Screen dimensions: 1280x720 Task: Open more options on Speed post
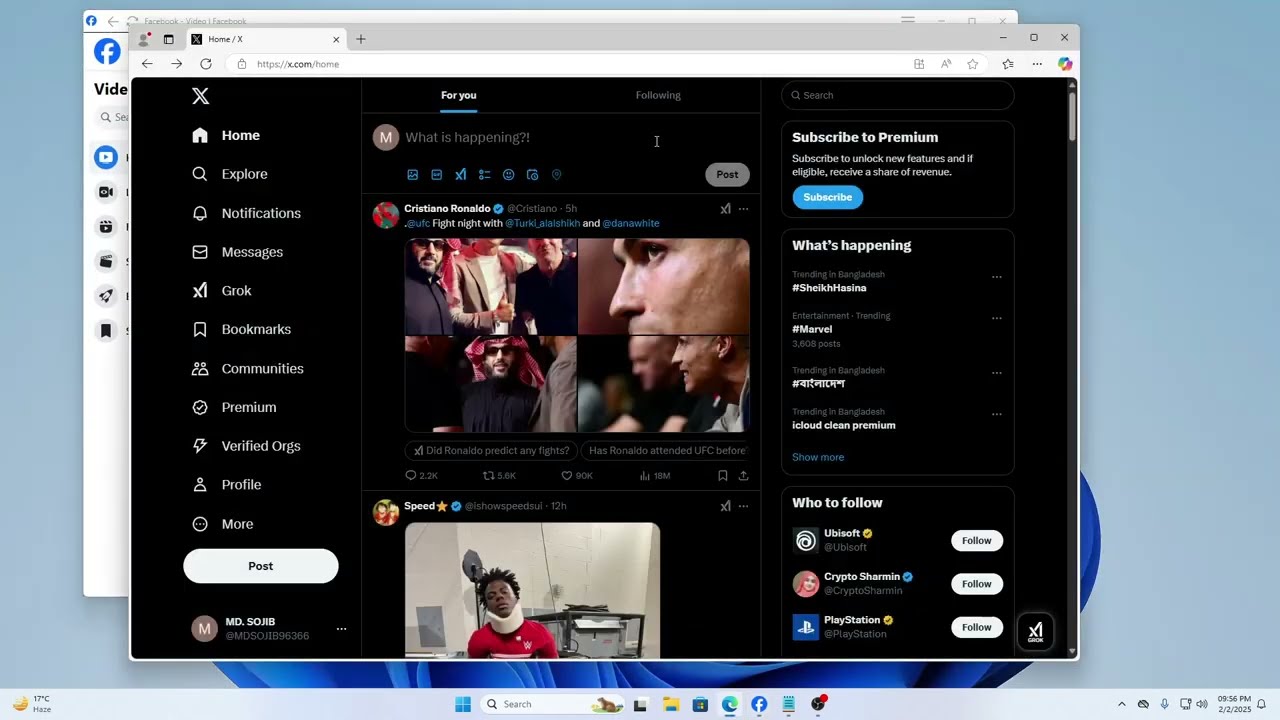743,506
